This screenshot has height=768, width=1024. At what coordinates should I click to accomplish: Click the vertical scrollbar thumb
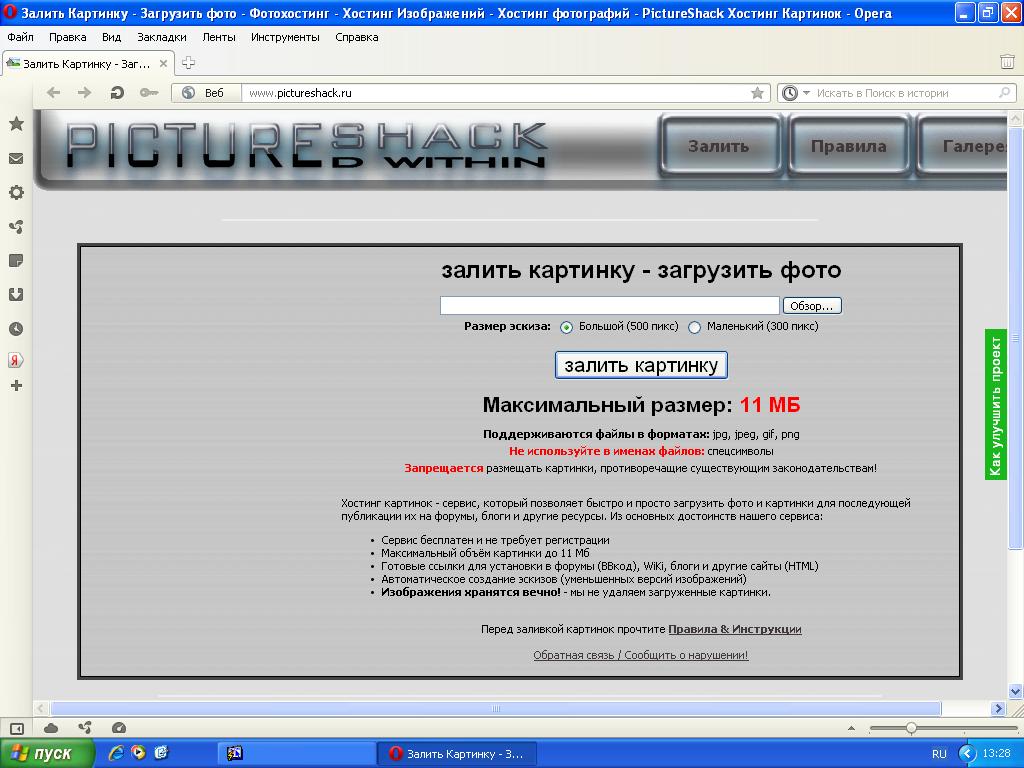click(x=1015, y=338)
